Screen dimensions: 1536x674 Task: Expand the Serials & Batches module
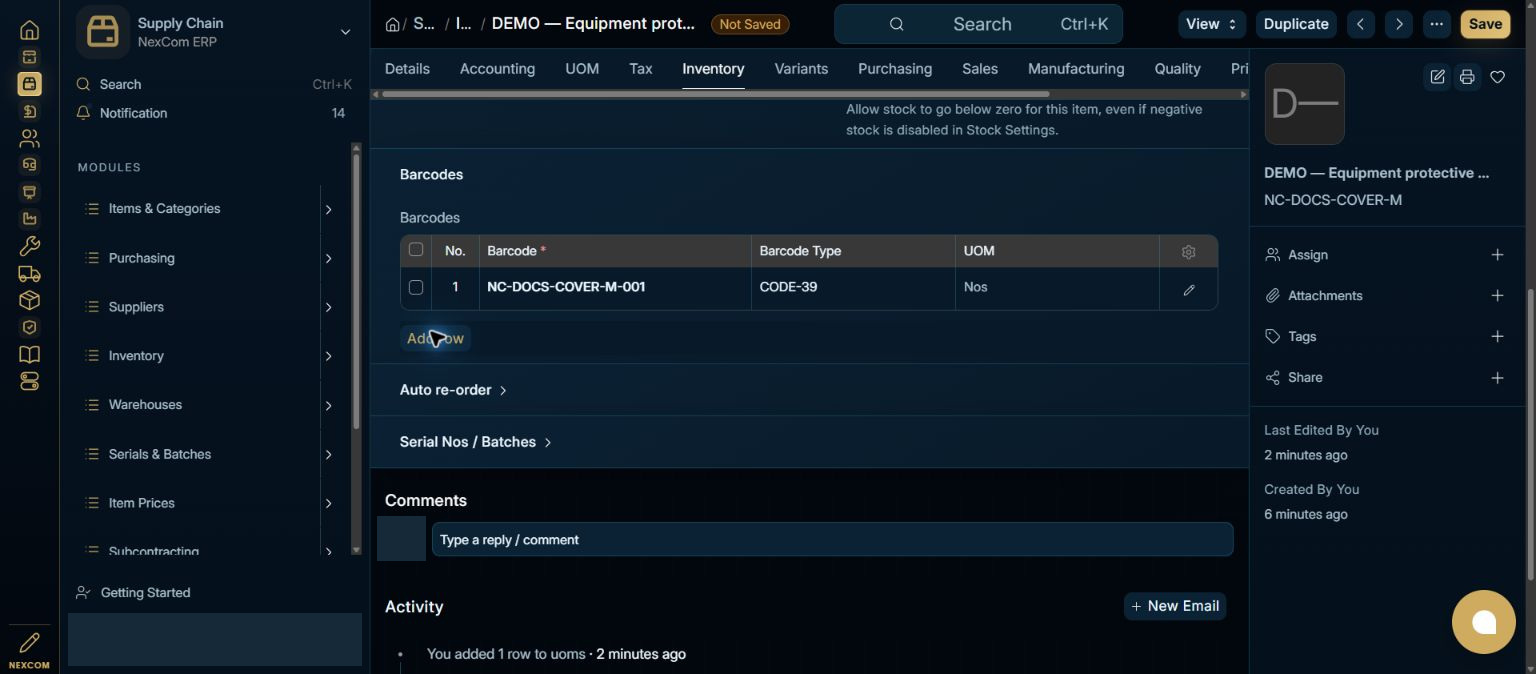(328, 455)
